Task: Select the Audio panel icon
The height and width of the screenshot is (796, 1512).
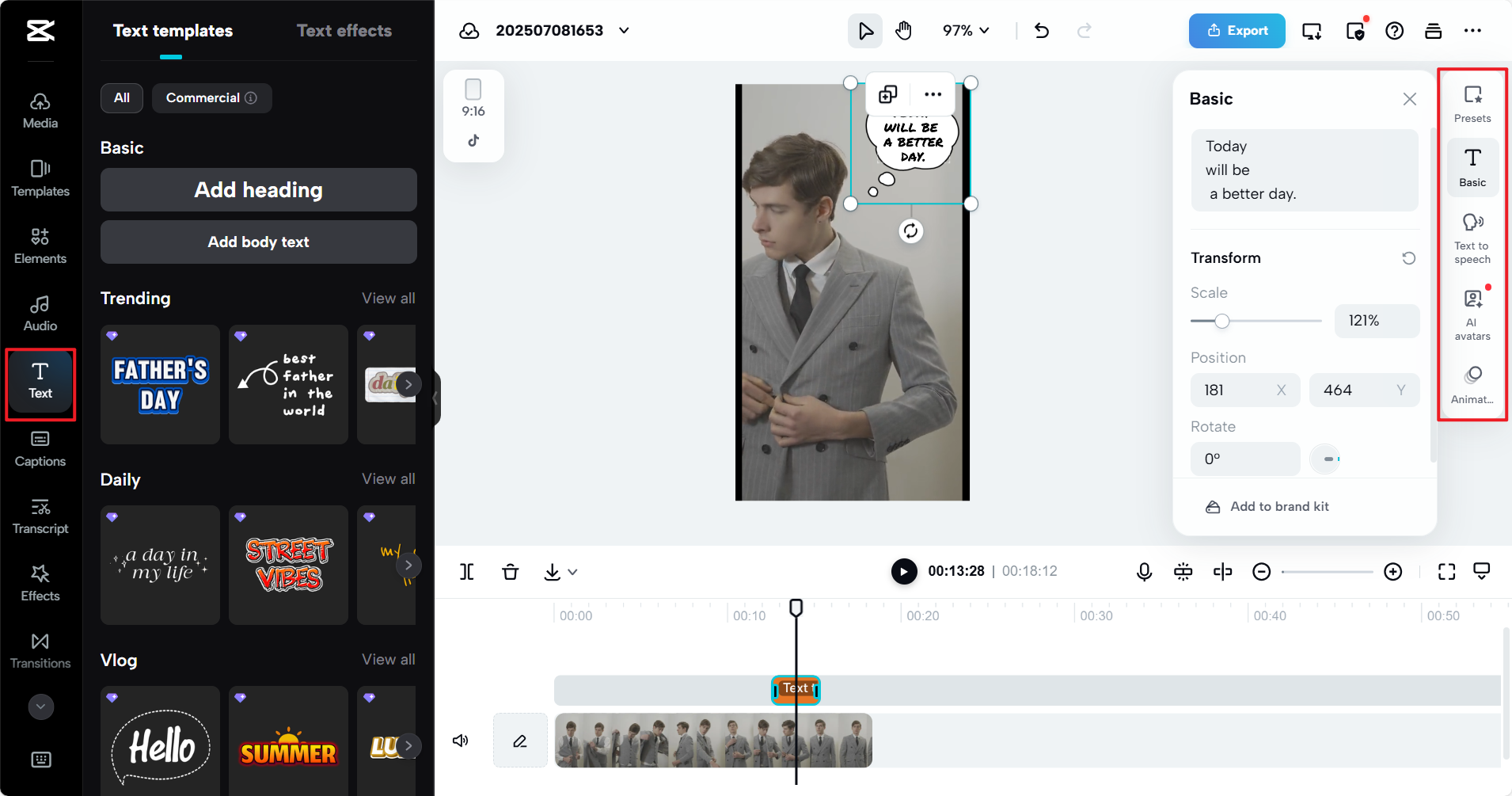Action: (40, 311)
